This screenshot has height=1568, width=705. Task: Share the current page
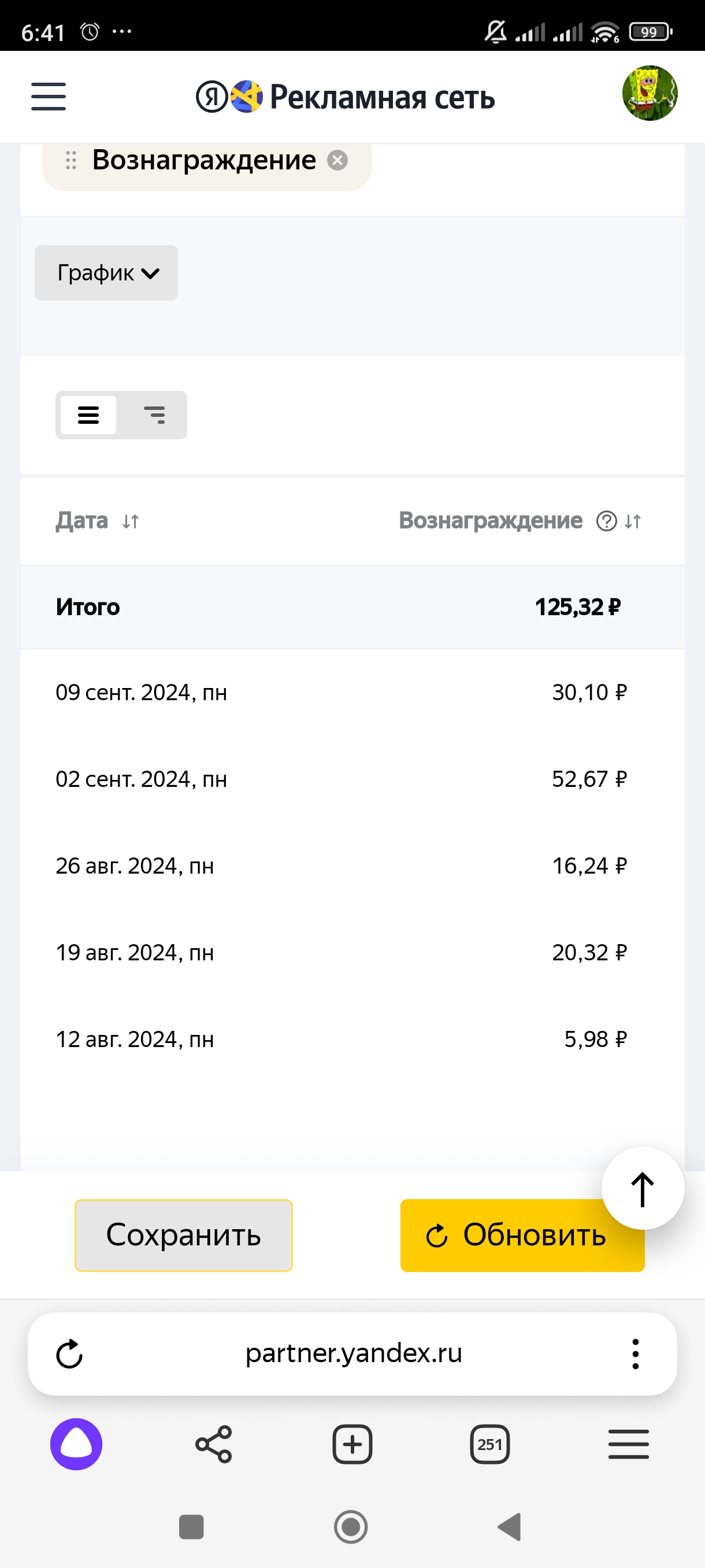tap(213, 1444)
